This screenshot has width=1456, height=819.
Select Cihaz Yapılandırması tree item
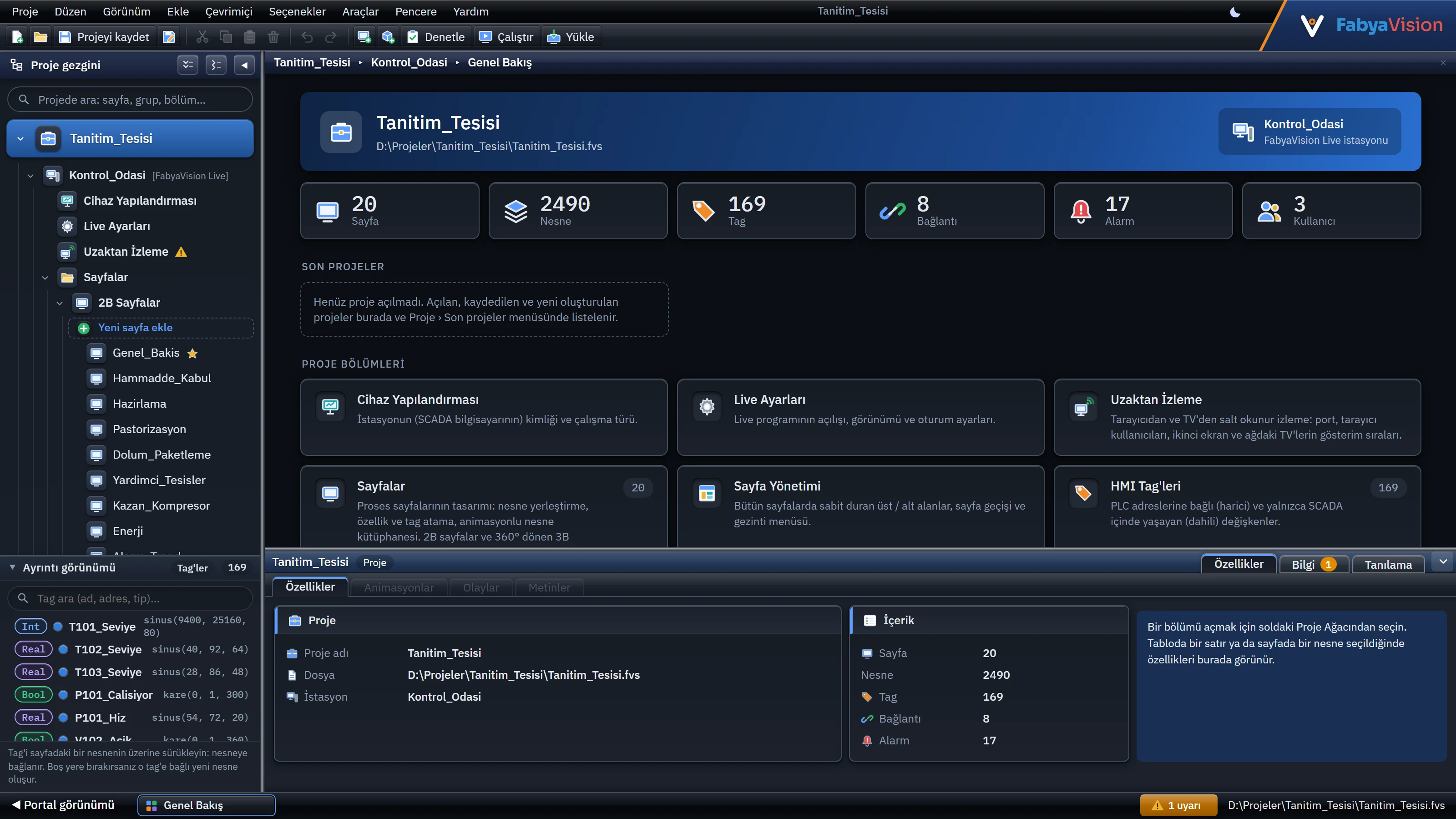(x=140, y=201)
